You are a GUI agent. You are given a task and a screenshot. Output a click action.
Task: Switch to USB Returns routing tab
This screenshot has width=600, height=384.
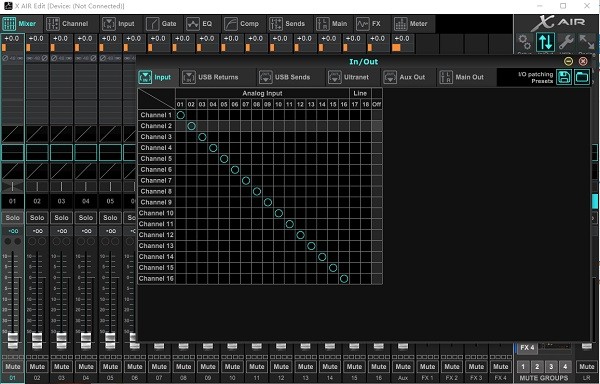pyautogui.click(x=210, y=77)
